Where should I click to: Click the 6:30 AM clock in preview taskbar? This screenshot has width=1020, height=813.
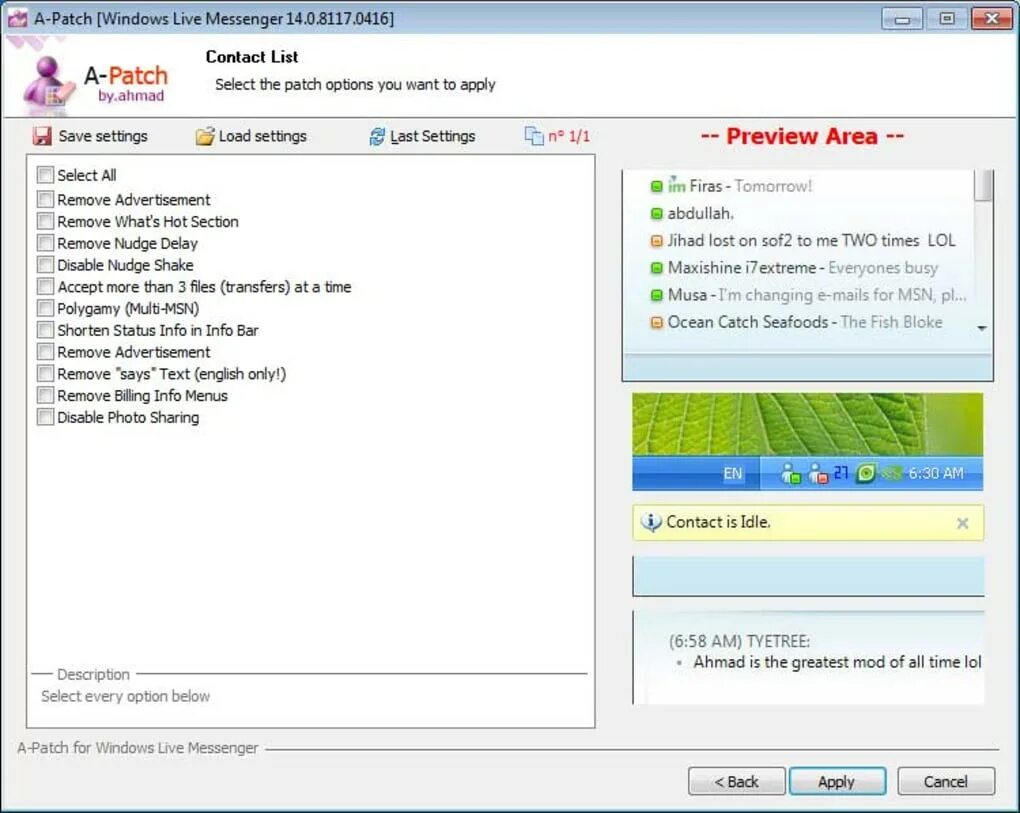click(935, 473)
